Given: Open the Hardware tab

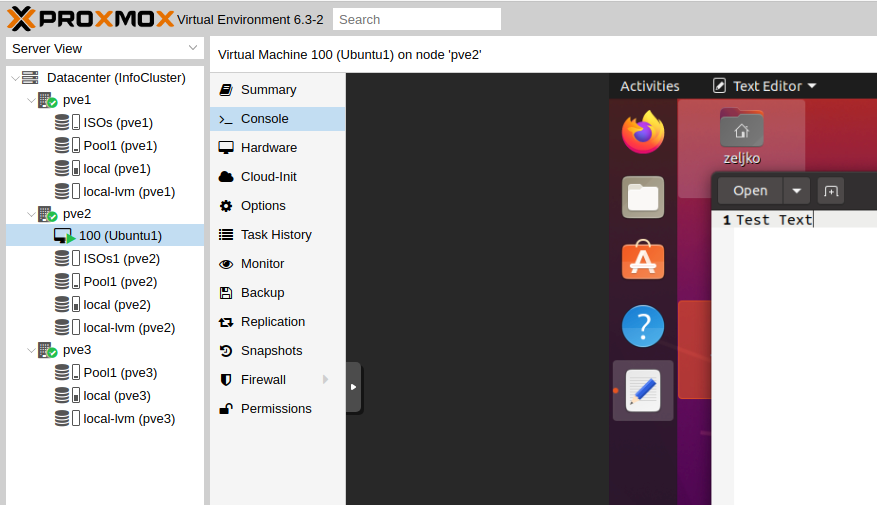Looking at the screenshot, I should (x=277, y=148).
